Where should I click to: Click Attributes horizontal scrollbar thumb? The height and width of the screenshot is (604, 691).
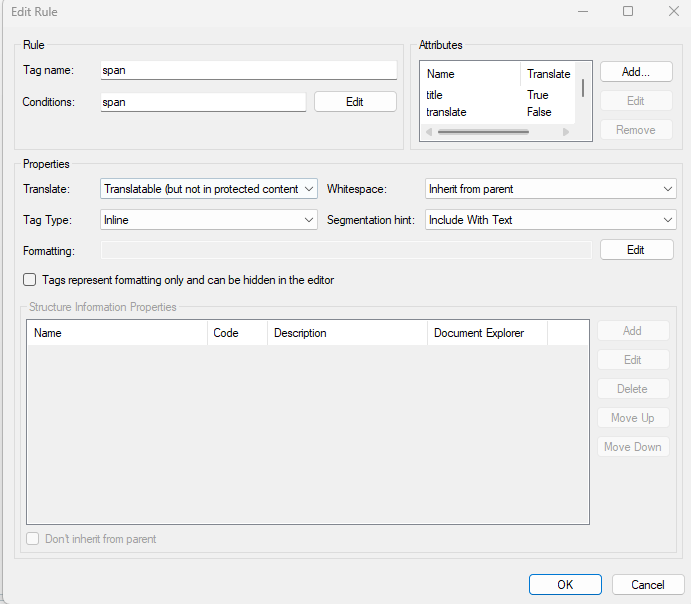pyautogui.click(x=483, y=132)
